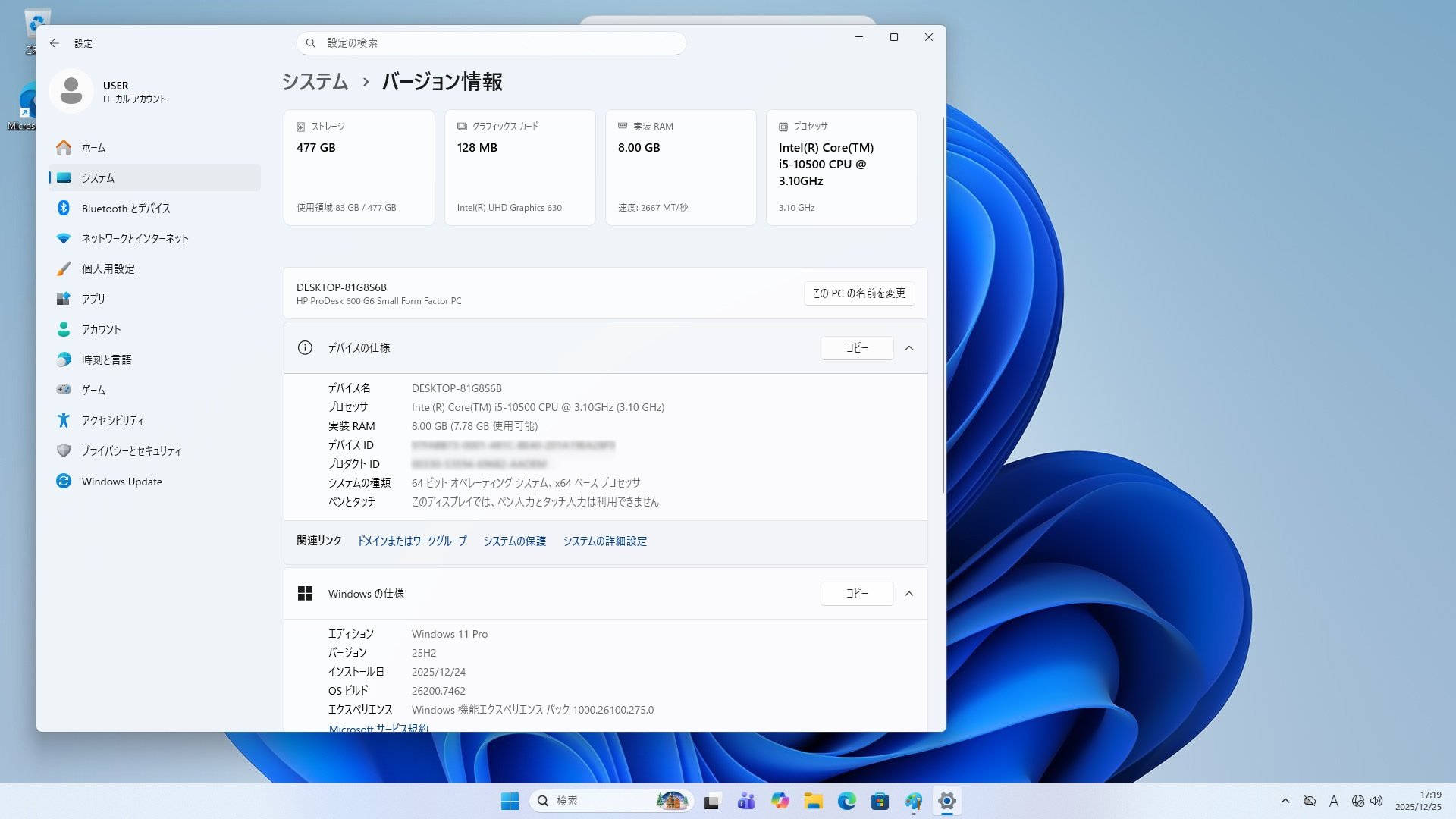Screen dimensions: 1456x819
Task: Collapse the Windows の仕様 section
Action: pos(909,594)
